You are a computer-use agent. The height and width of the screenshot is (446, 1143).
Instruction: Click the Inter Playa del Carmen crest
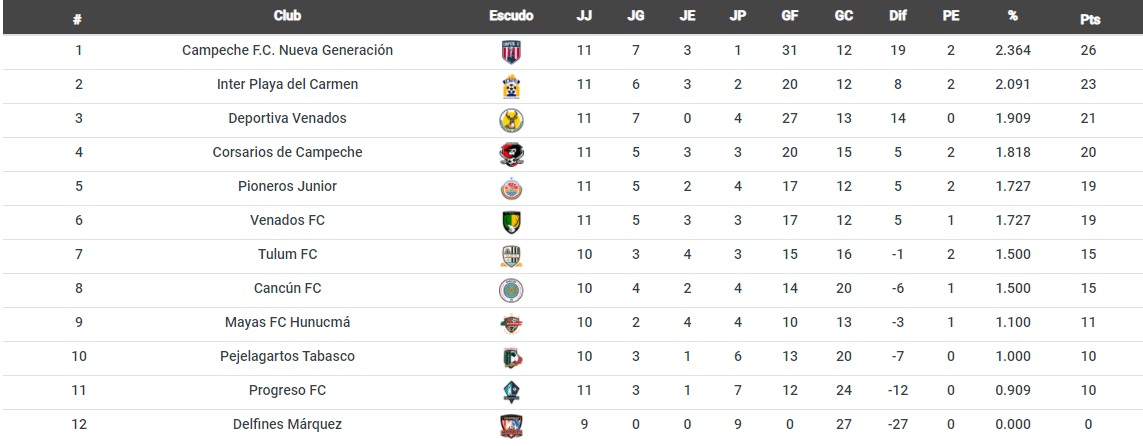[x=511, y=86]
